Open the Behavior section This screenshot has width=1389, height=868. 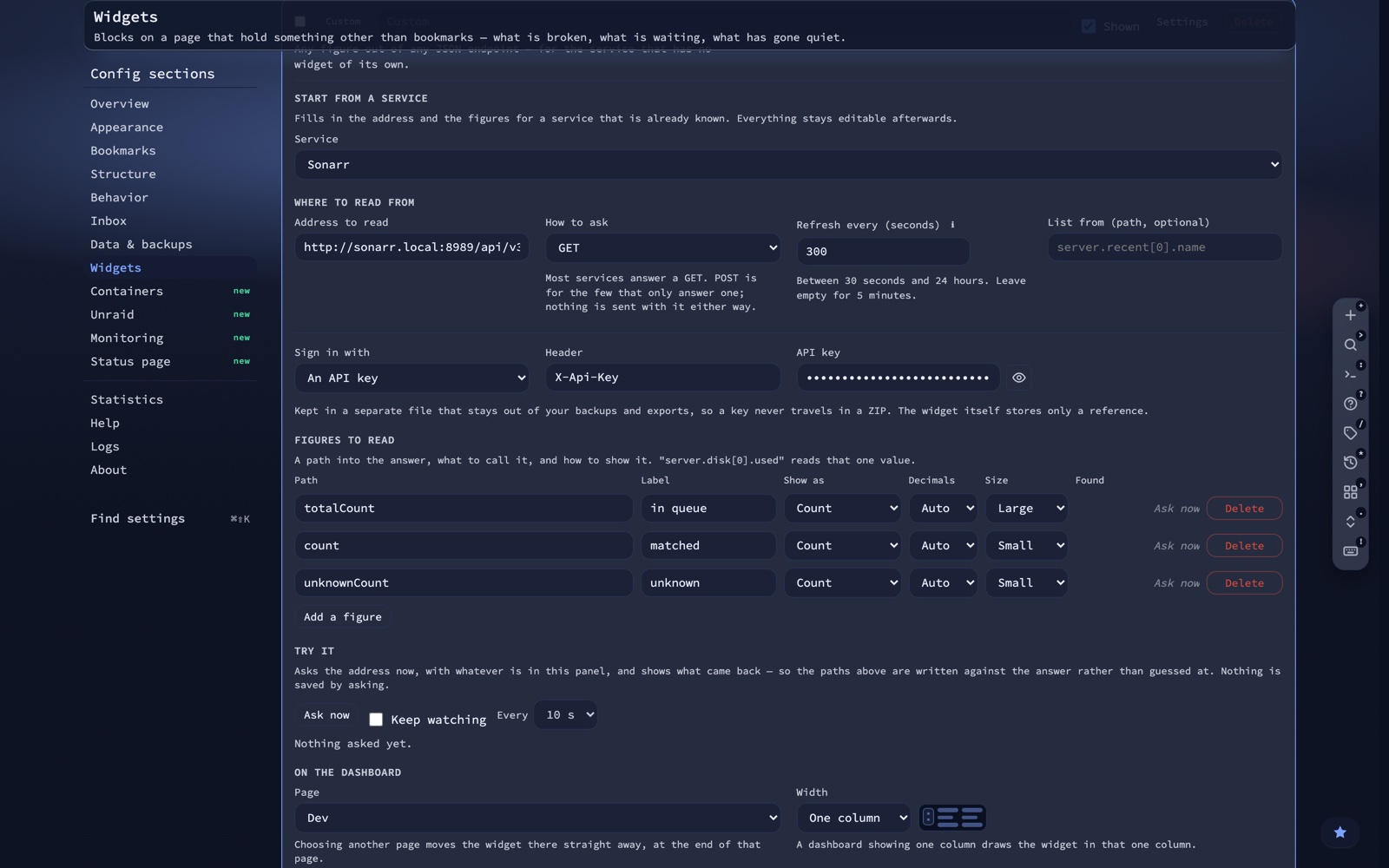point(119,198)
